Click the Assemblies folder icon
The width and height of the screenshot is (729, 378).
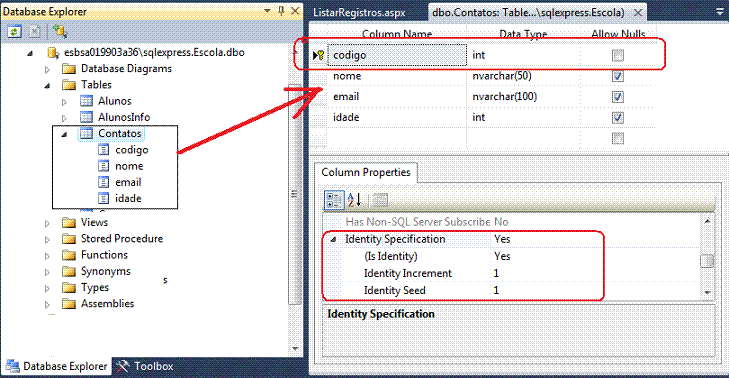(x=69, y=304)
